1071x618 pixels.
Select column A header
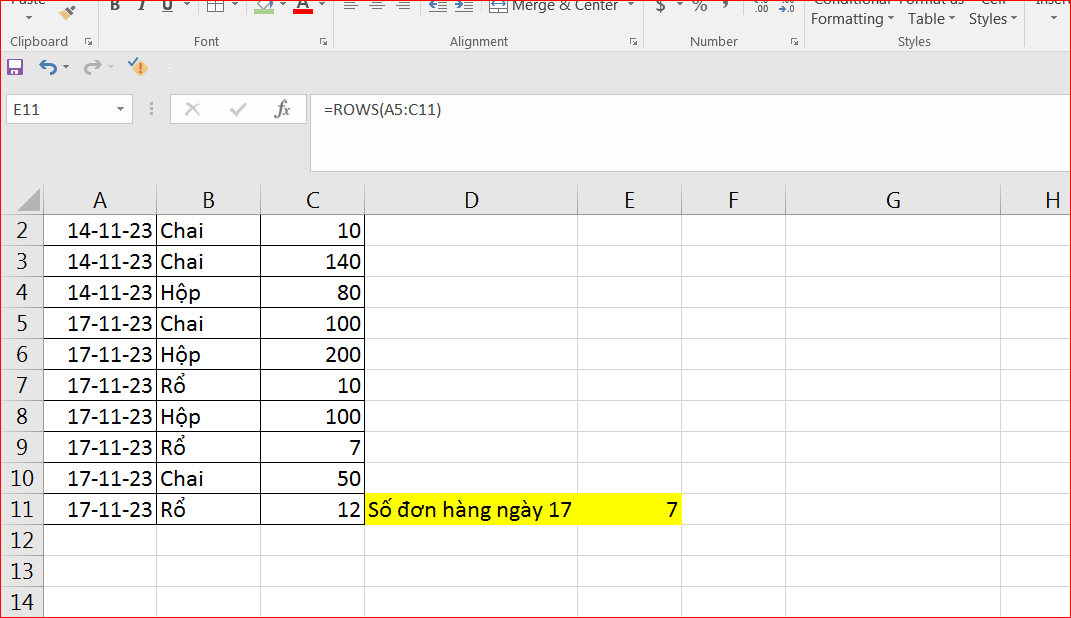[x=100, y=200]
